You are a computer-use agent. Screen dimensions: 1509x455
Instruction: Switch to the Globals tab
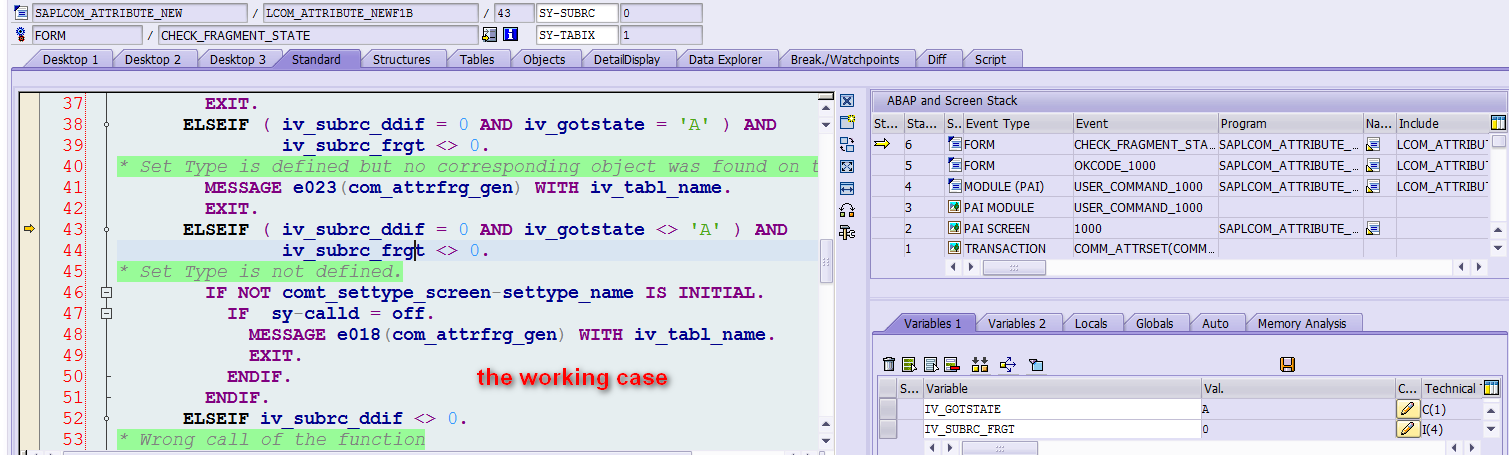click(x=1155, y=323)
